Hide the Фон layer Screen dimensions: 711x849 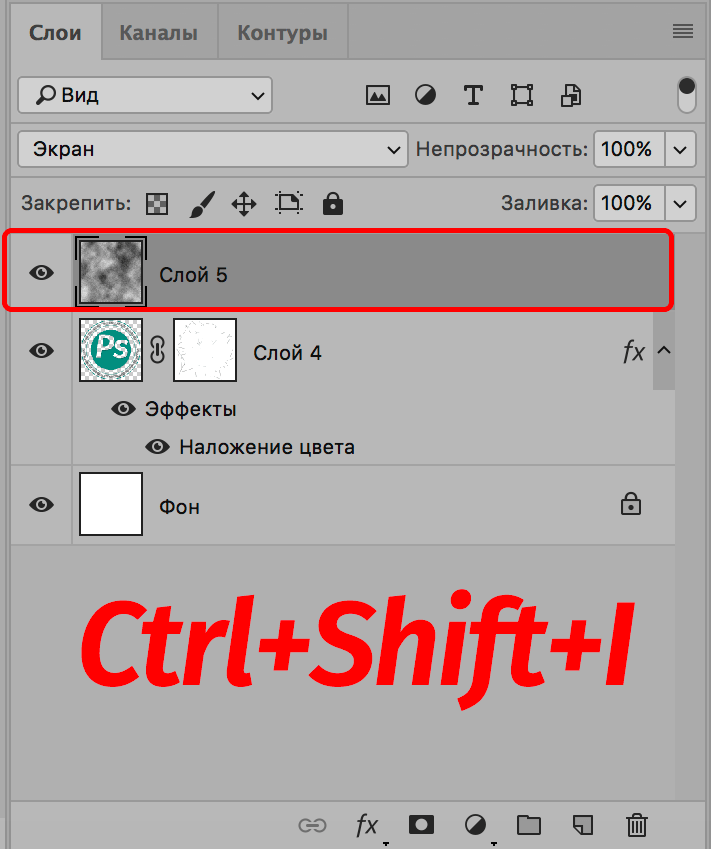click(42, 505)
